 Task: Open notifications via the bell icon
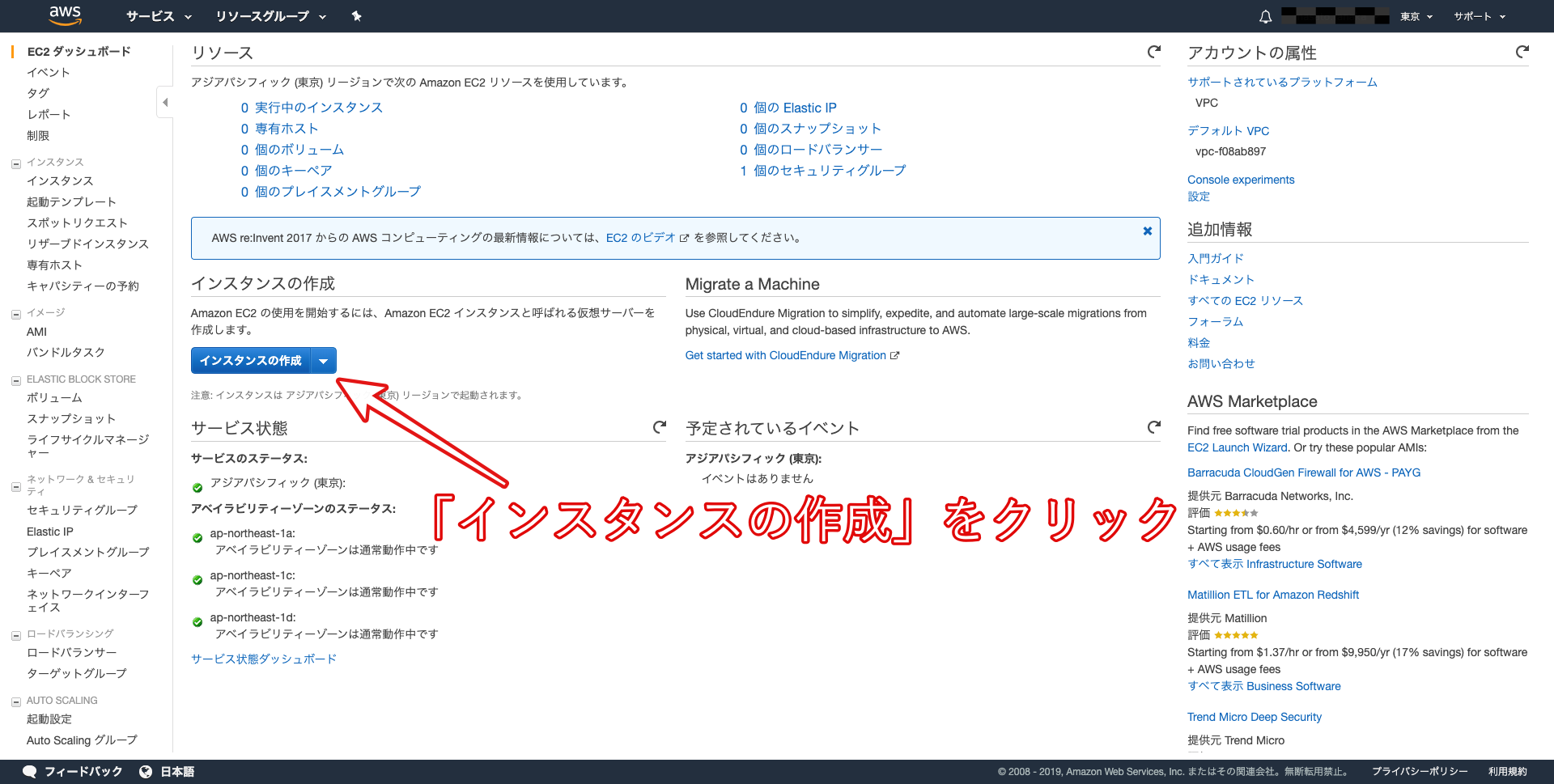pos(1265,16)
